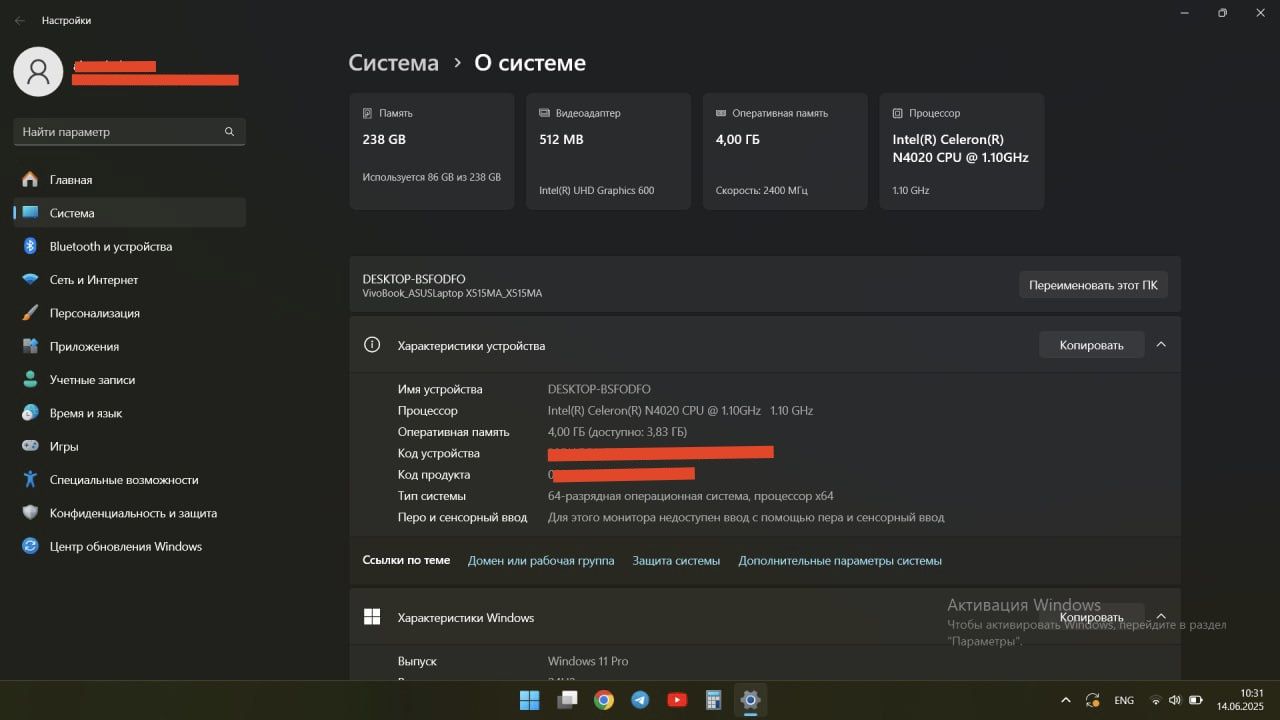Collapse the Характеристики устройства section
Image resolution: width=1280 pixels, height=720 pixels.
pyautogui.click(x=1161, y=344)
